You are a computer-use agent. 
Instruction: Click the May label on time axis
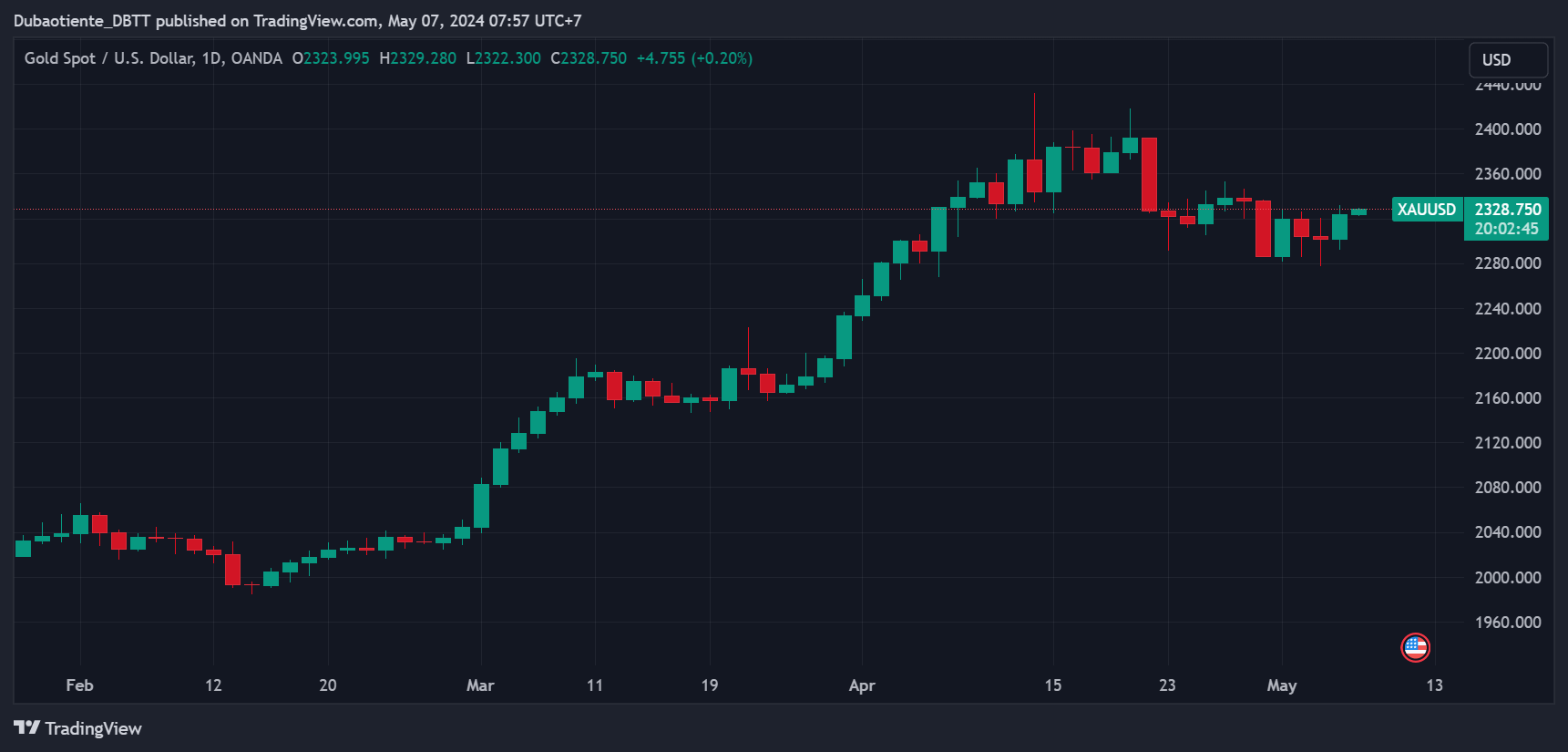1282,685
